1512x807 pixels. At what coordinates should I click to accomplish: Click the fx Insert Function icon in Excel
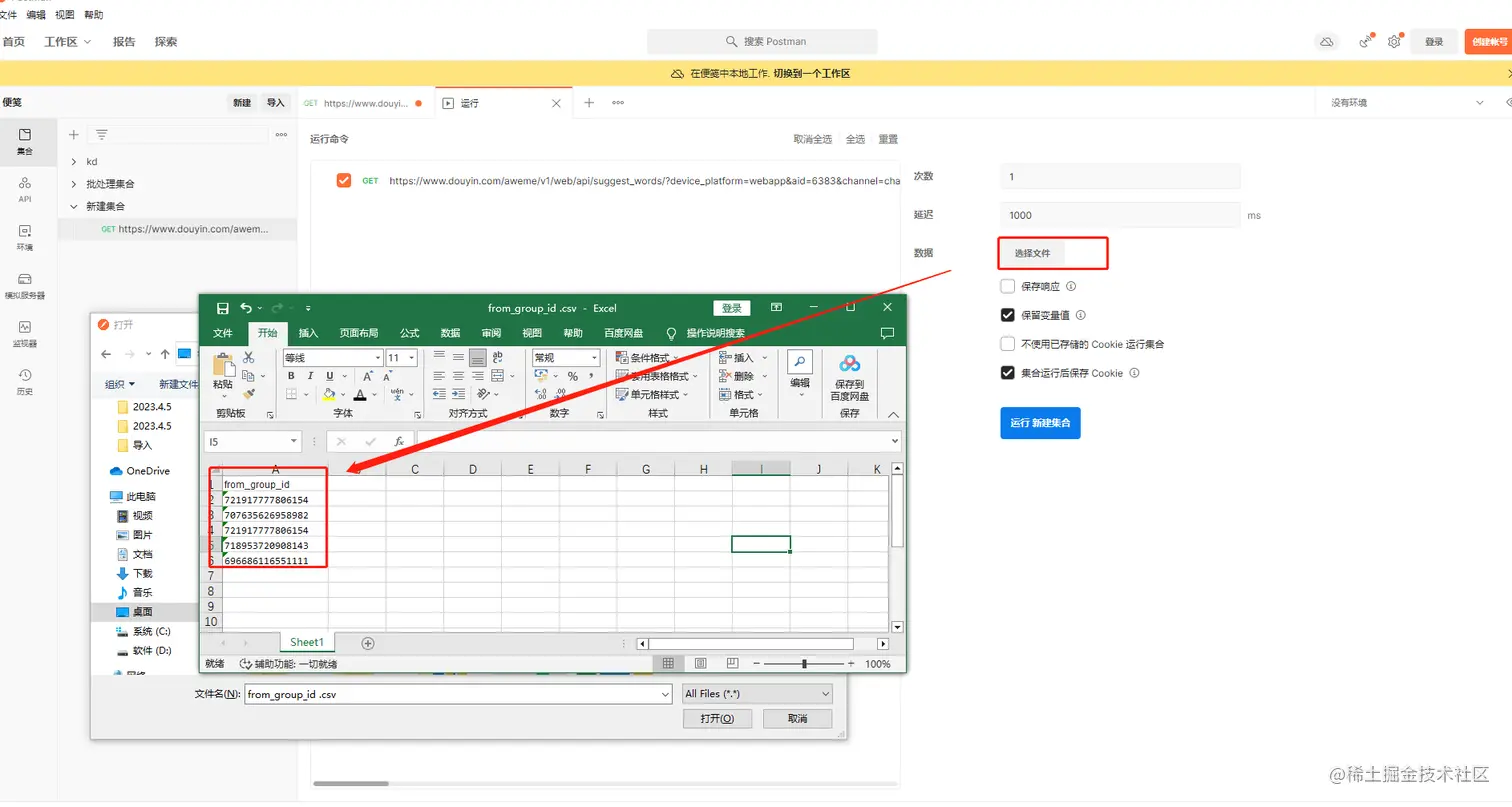[x=398, y=441]
